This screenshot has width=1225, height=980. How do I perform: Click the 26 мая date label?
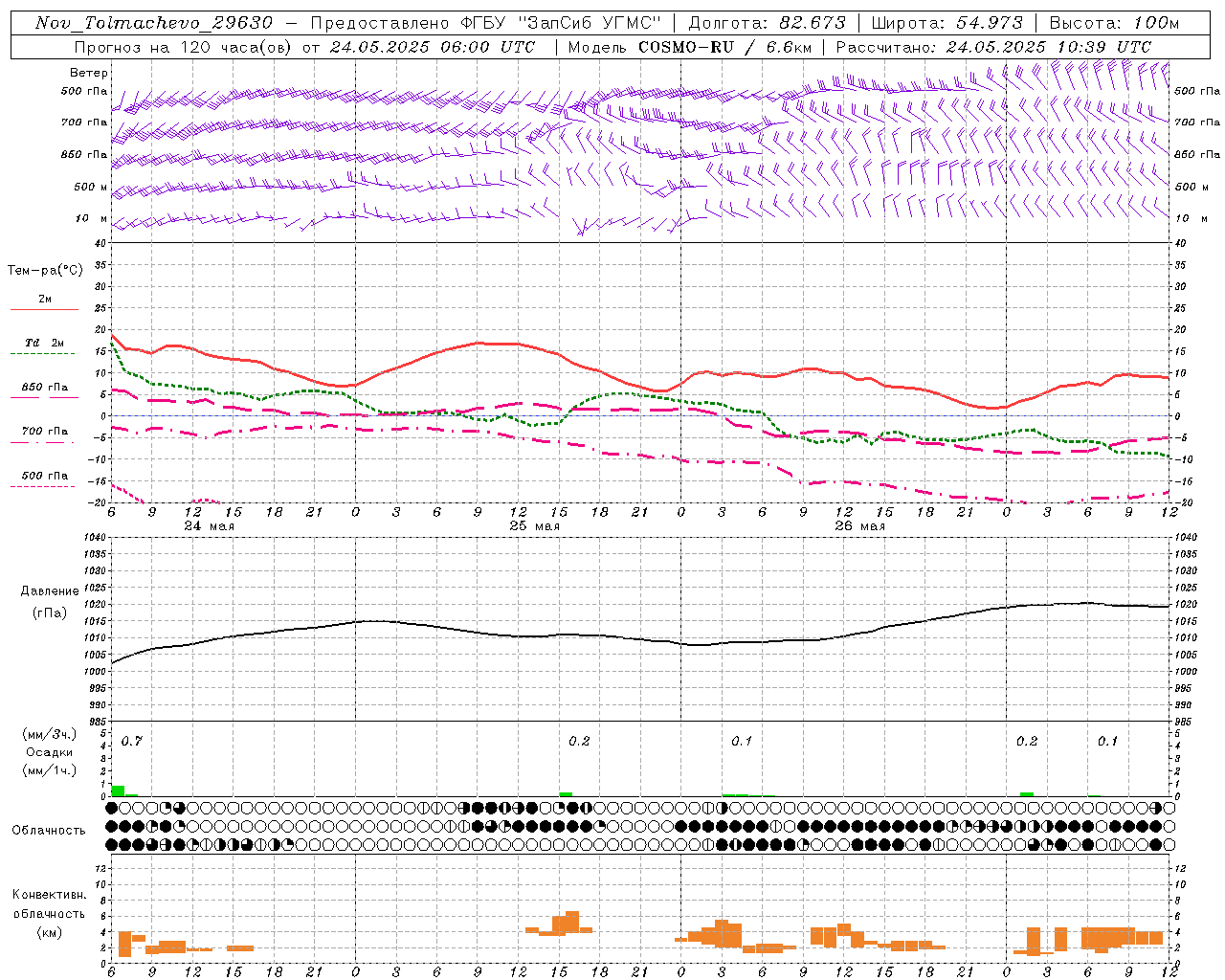click(860, 526)
